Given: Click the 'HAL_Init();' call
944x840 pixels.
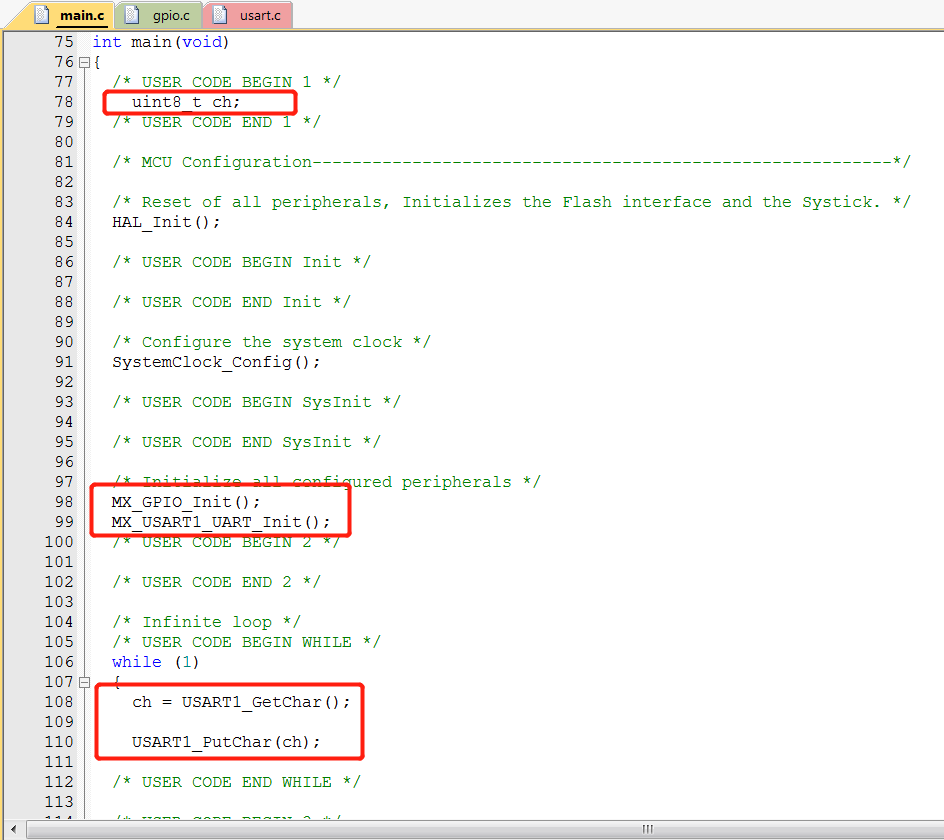Looking at the screenshot, I should pos(166,222).
